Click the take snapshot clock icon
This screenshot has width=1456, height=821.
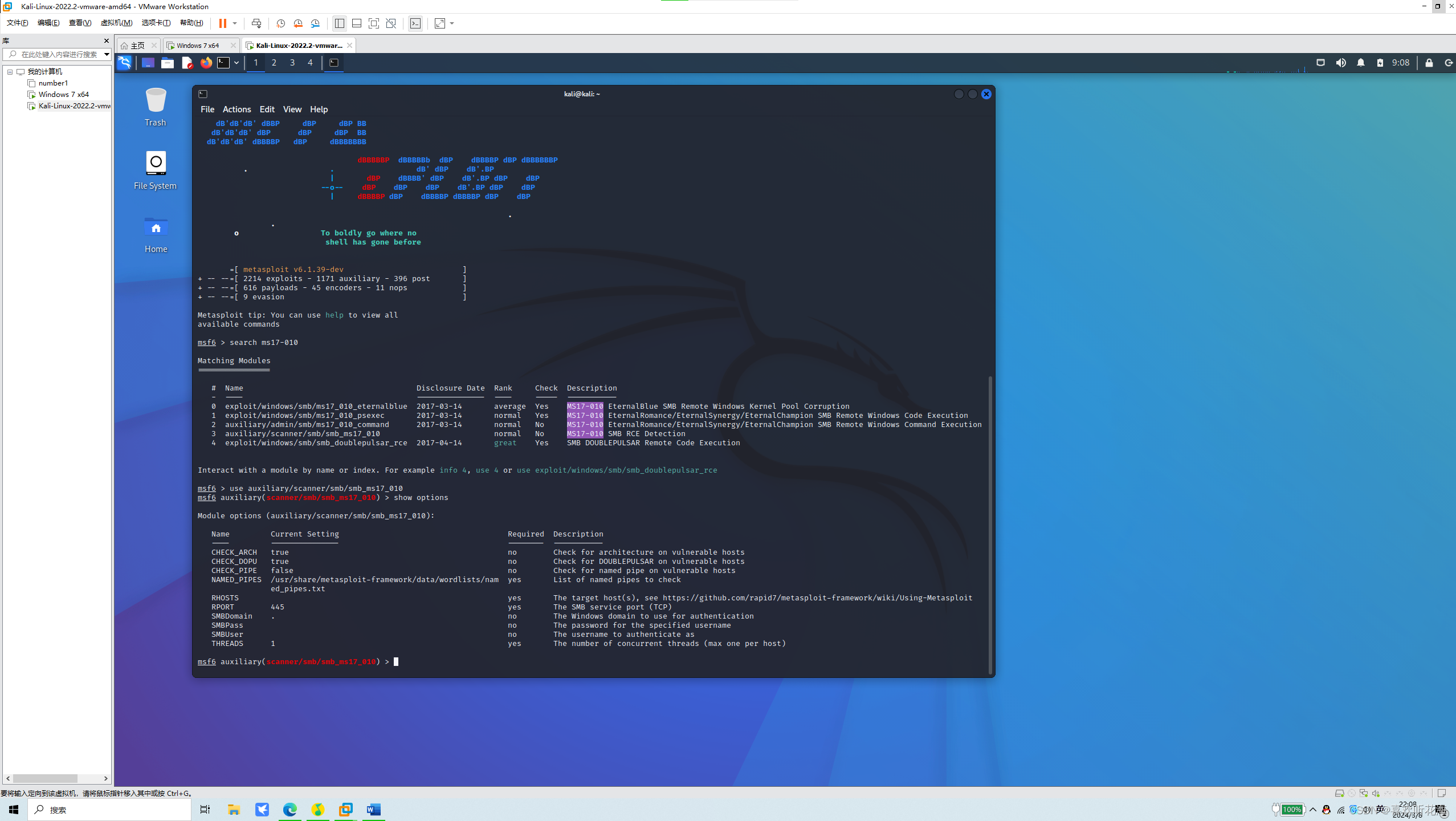[x=280, y=23]
